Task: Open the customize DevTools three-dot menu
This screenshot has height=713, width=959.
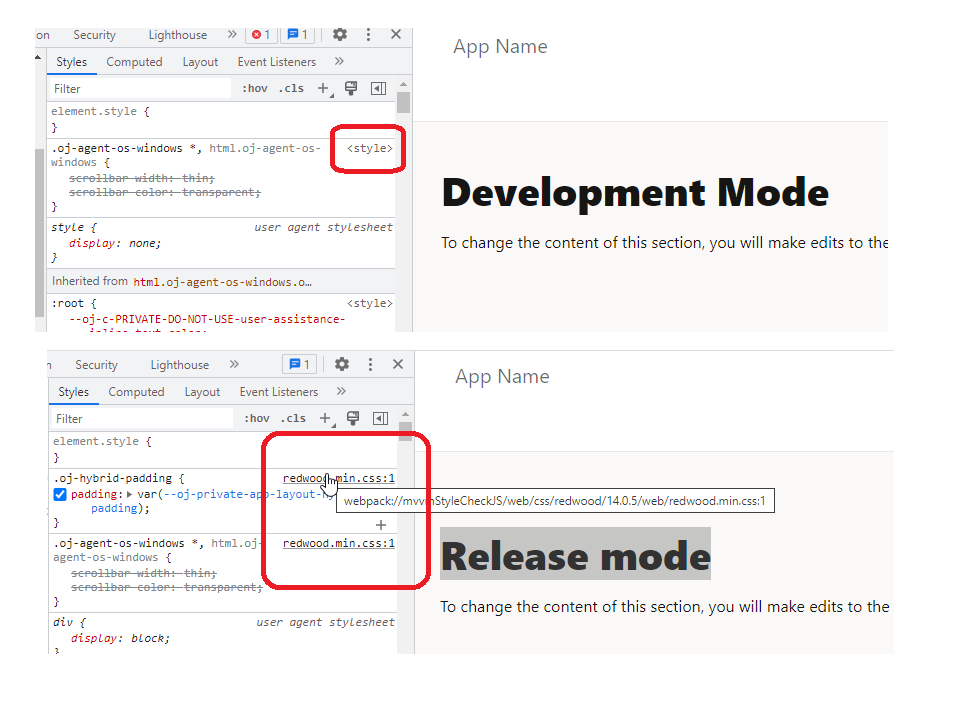Action: (x=368, y=34)
